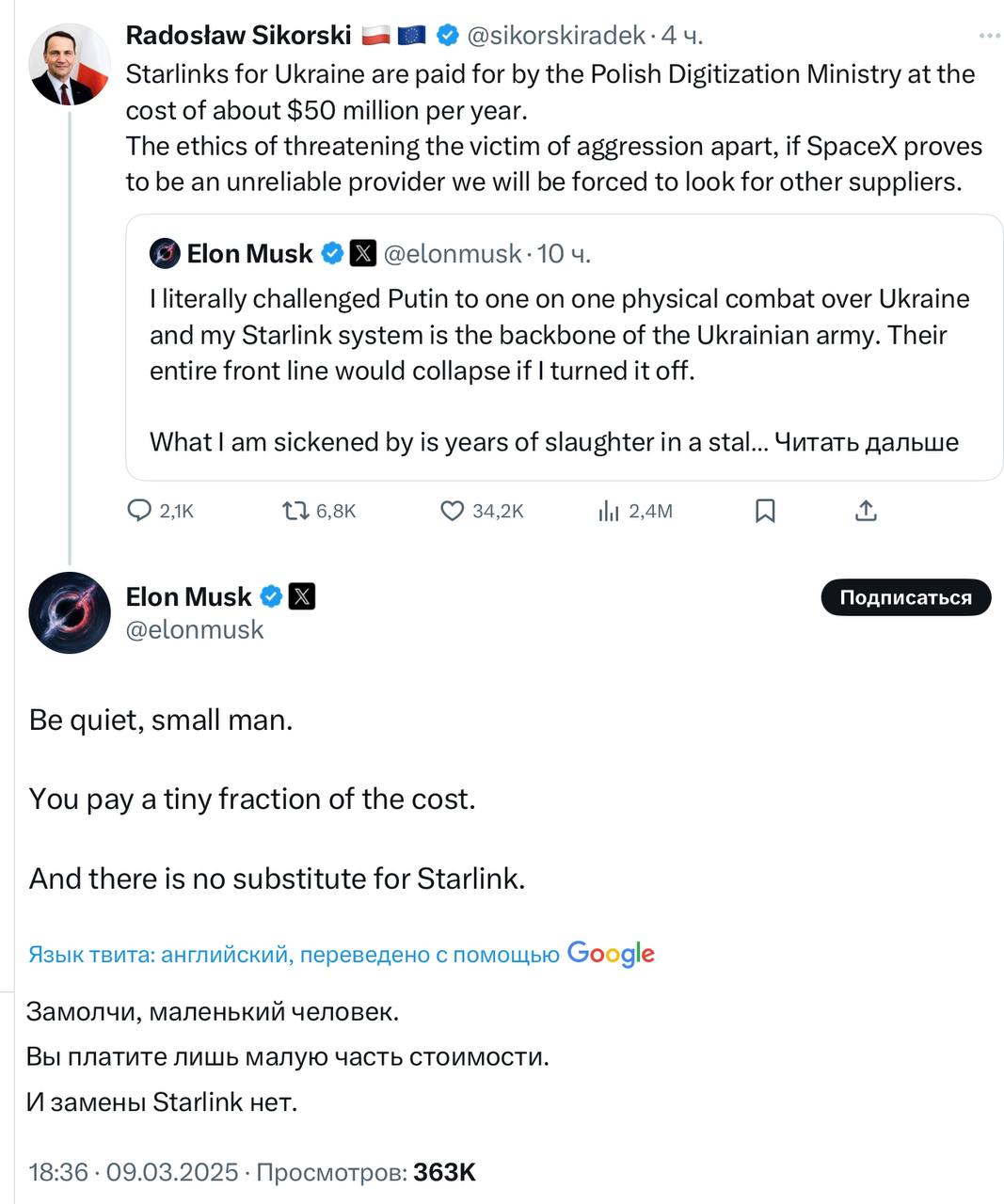Click Elon Musk's verified badge in main tweet
Screen dimensions: 1004x1204
(271, 596)
